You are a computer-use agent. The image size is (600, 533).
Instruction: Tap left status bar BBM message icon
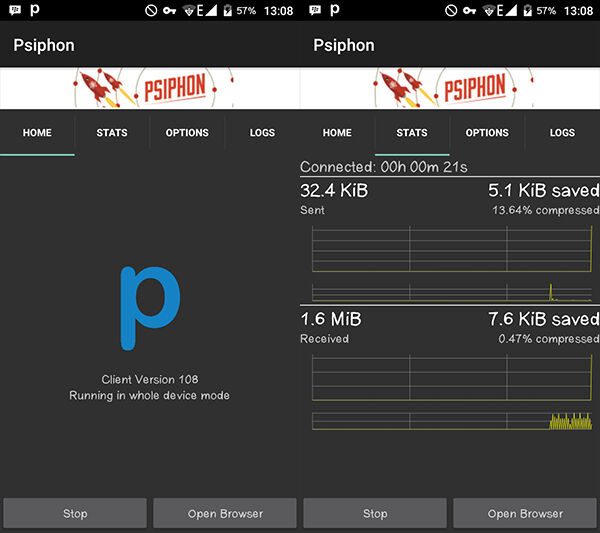[x=15, y=10]
